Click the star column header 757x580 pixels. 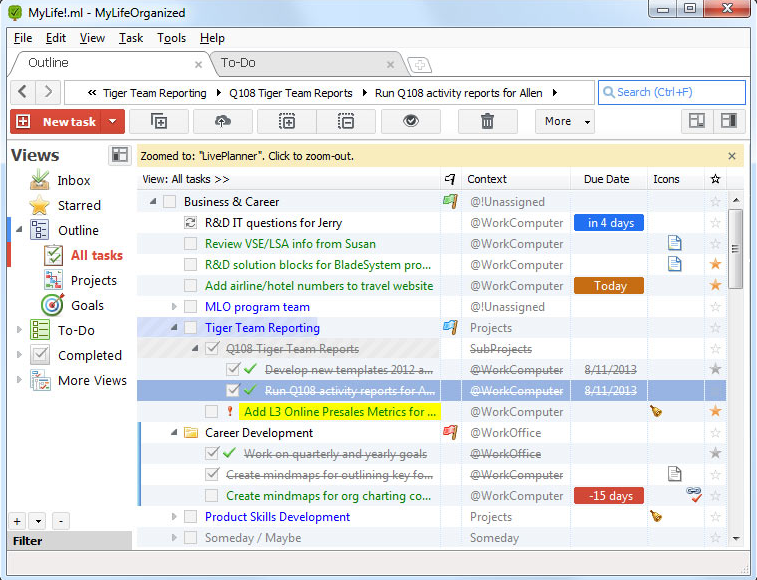[715, 179]
